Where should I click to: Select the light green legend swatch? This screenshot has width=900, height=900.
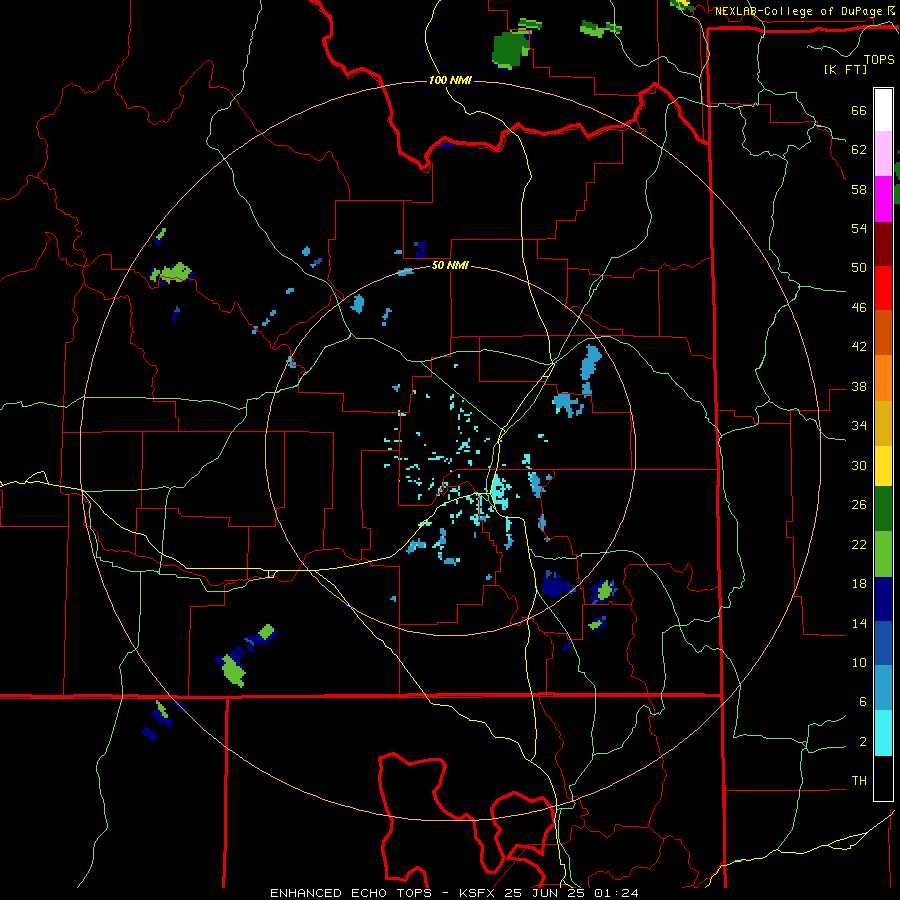tap(883, 554)
